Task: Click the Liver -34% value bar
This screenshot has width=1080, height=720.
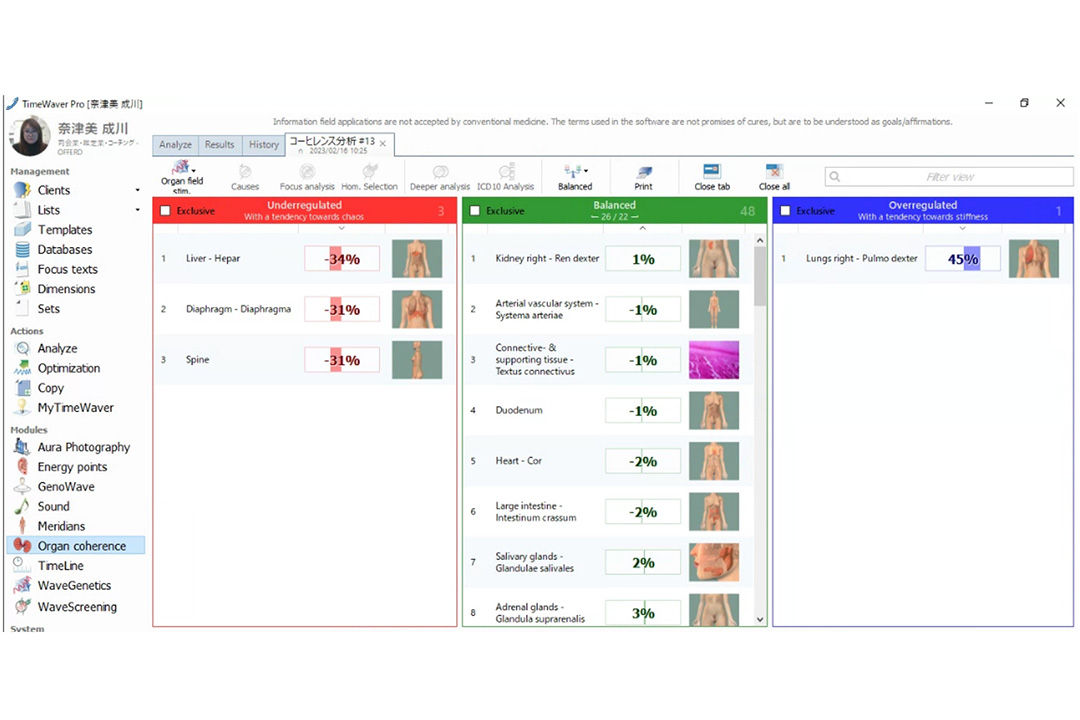Action: pyautogui.click(x=342, y=259)
